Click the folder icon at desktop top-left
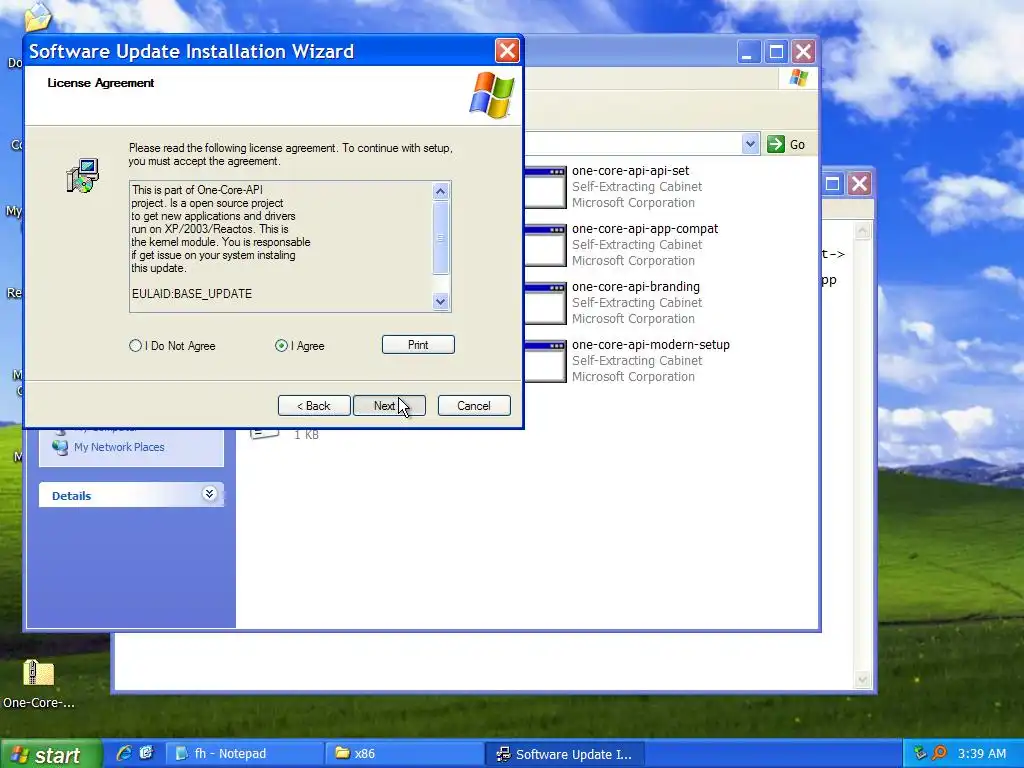 (x=37, y=16)
